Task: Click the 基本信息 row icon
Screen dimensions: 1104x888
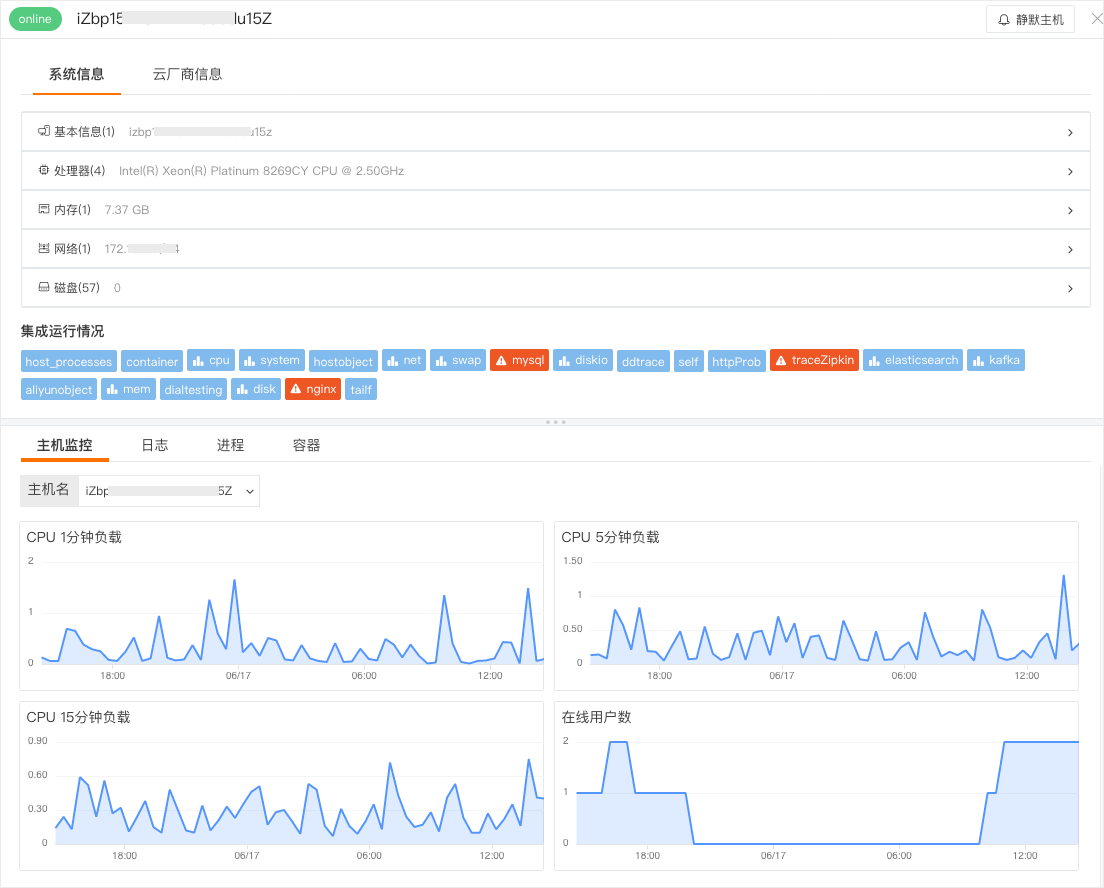Action: pyautogui.click(x=44, y=131)
